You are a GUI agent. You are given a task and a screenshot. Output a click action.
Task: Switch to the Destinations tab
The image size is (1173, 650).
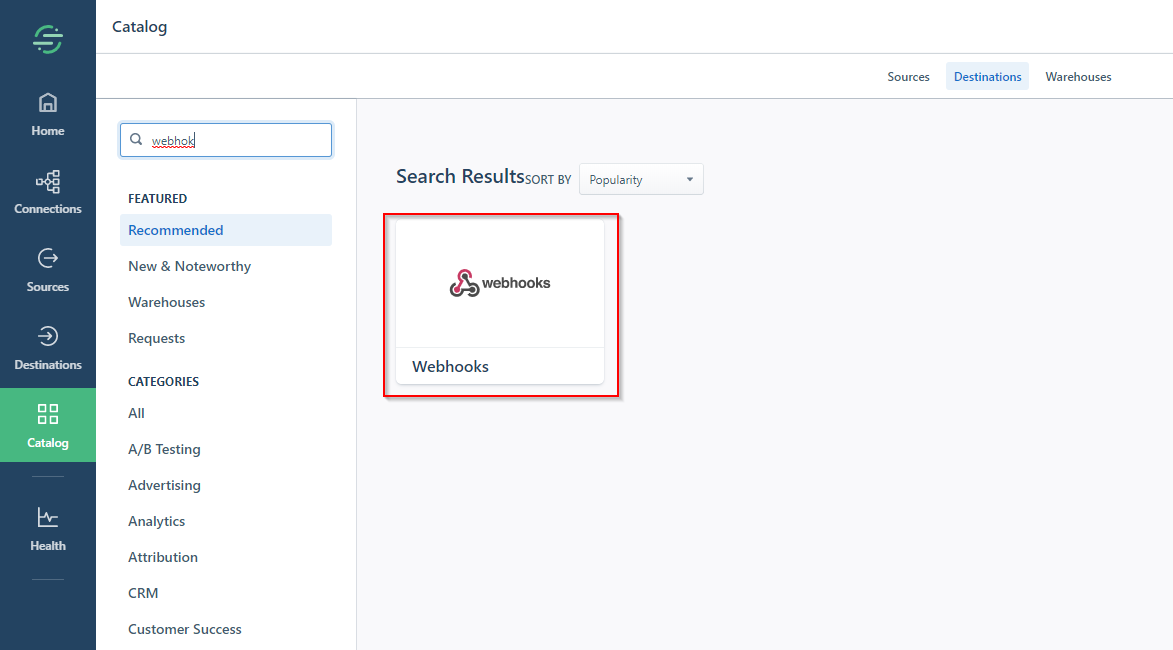(x=987, y=76)
